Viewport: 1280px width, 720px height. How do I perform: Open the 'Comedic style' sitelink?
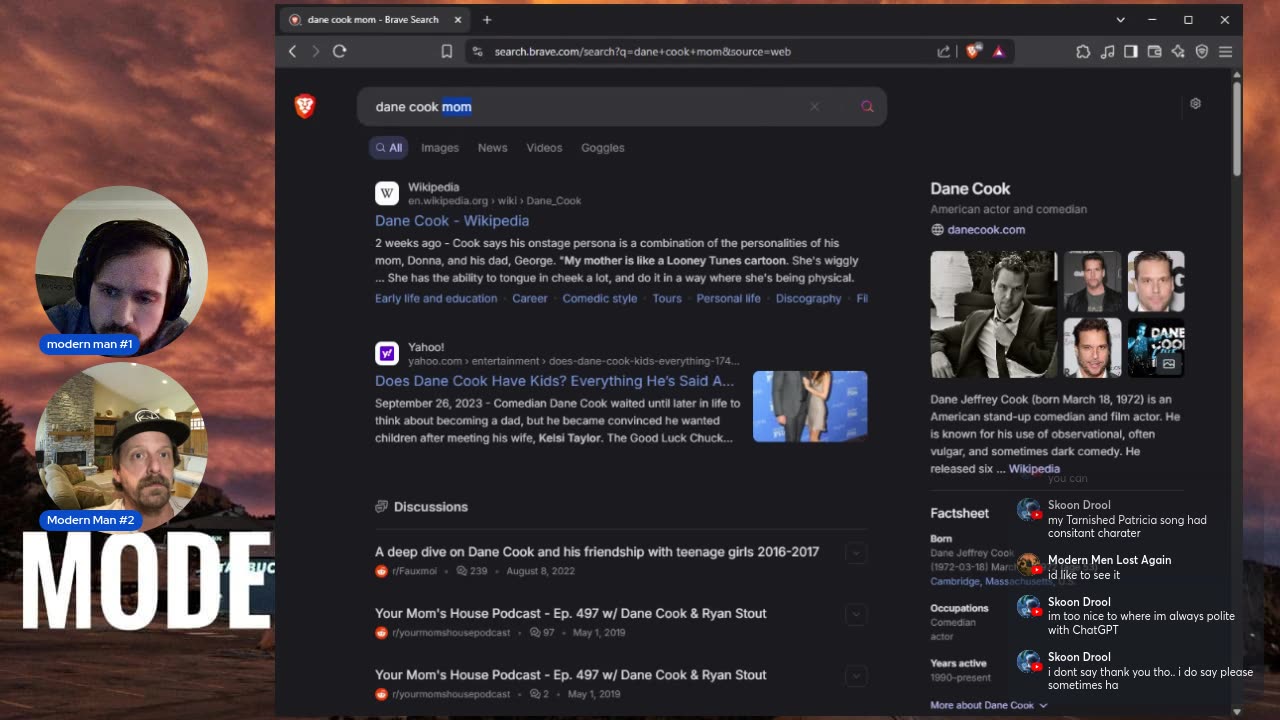pyautogui.click(x=599, y=299)
